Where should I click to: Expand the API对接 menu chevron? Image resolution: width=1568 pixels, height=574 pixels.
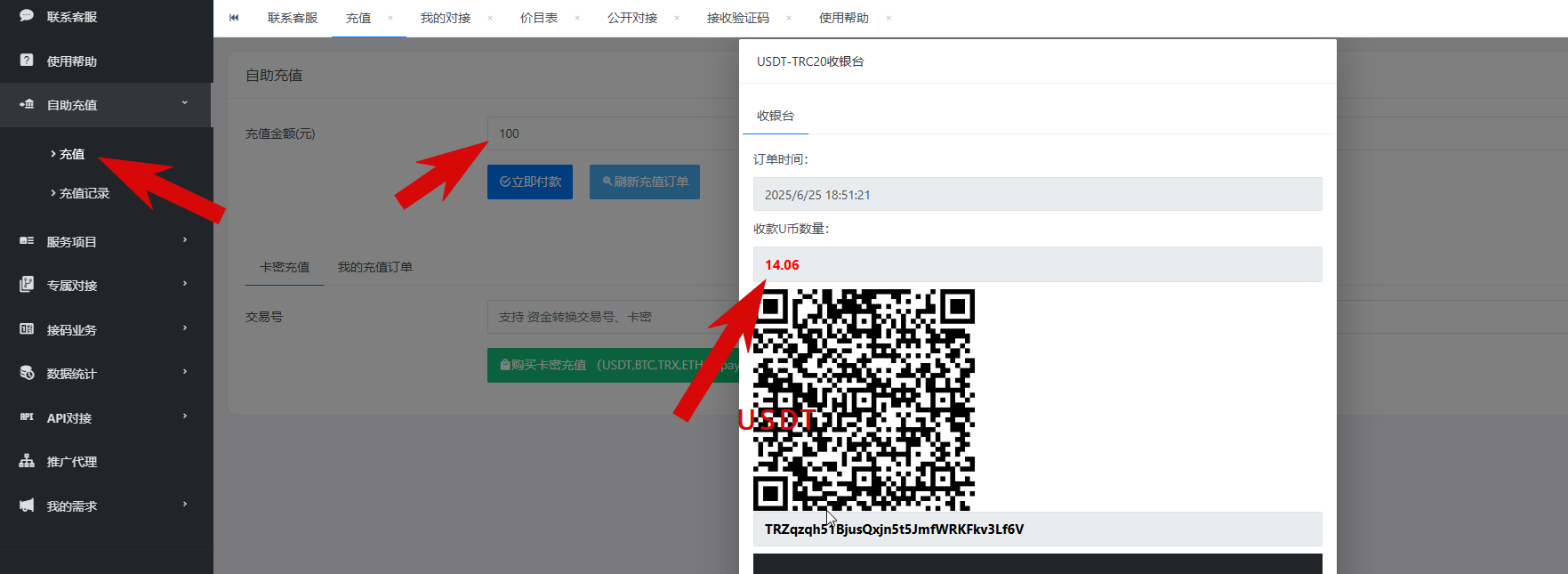(185, 416)
